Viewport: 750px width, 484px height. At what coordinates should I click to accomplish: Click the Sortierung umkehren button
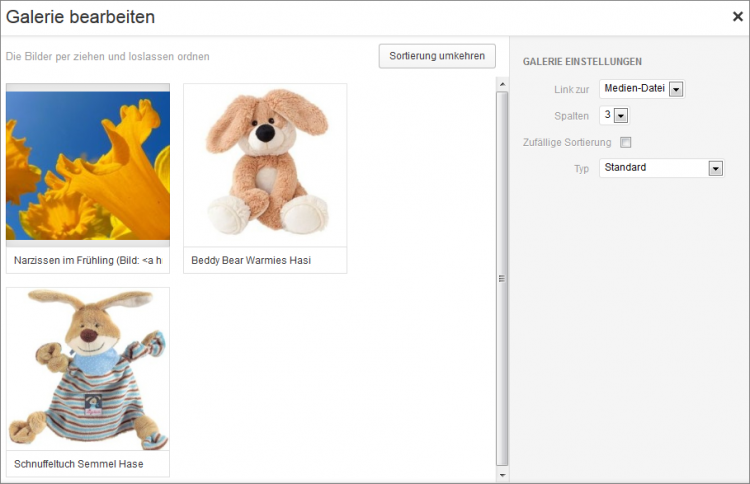point(437,56)
